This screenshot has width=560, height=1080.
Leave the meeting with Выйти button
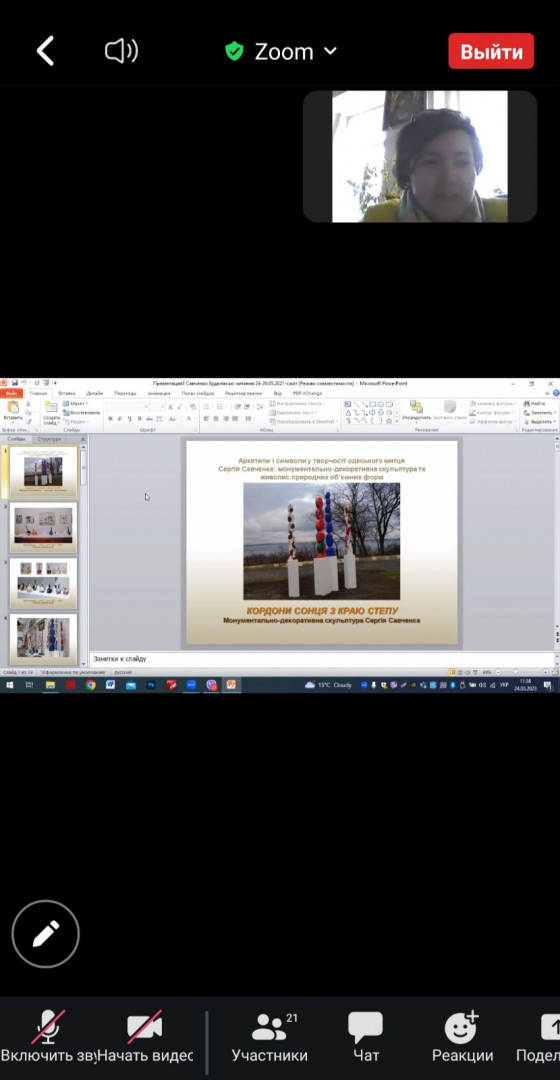[x=491, y=52]
